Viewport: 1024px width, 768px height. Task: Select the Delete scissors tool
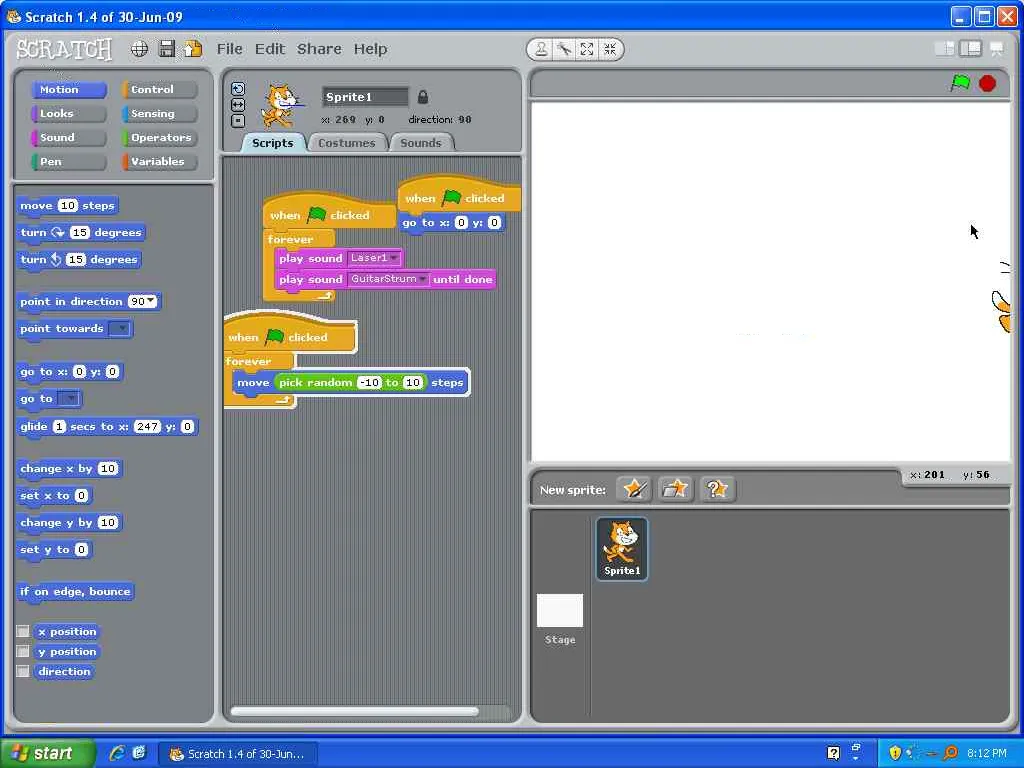[564, 49]
